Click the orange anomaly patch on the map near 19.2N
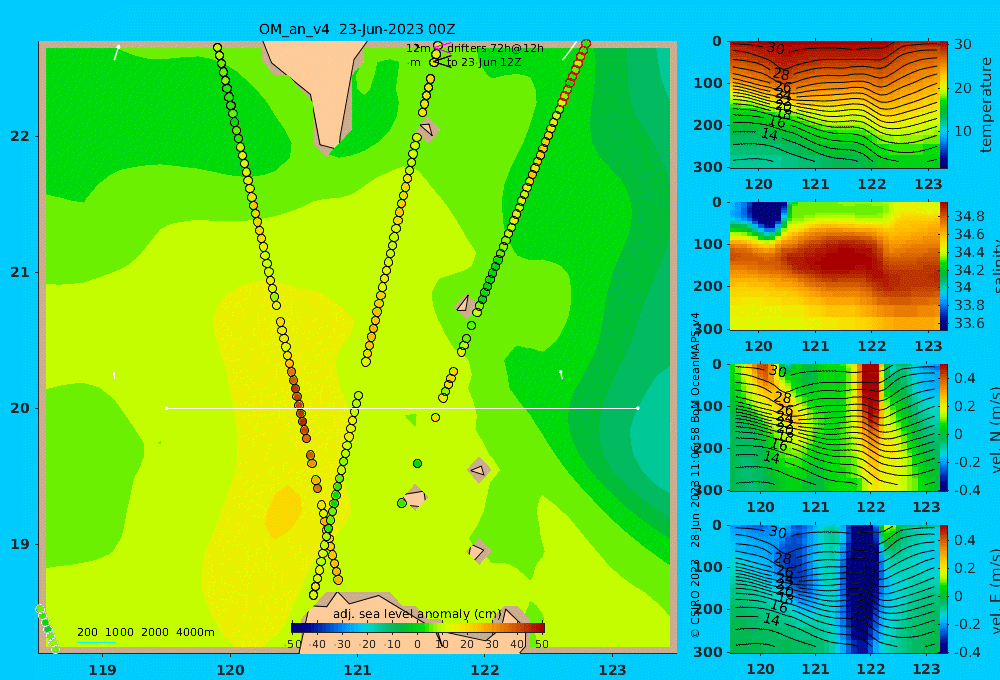Viewport: 1000px width, 680px height. (x=283, y=512)
